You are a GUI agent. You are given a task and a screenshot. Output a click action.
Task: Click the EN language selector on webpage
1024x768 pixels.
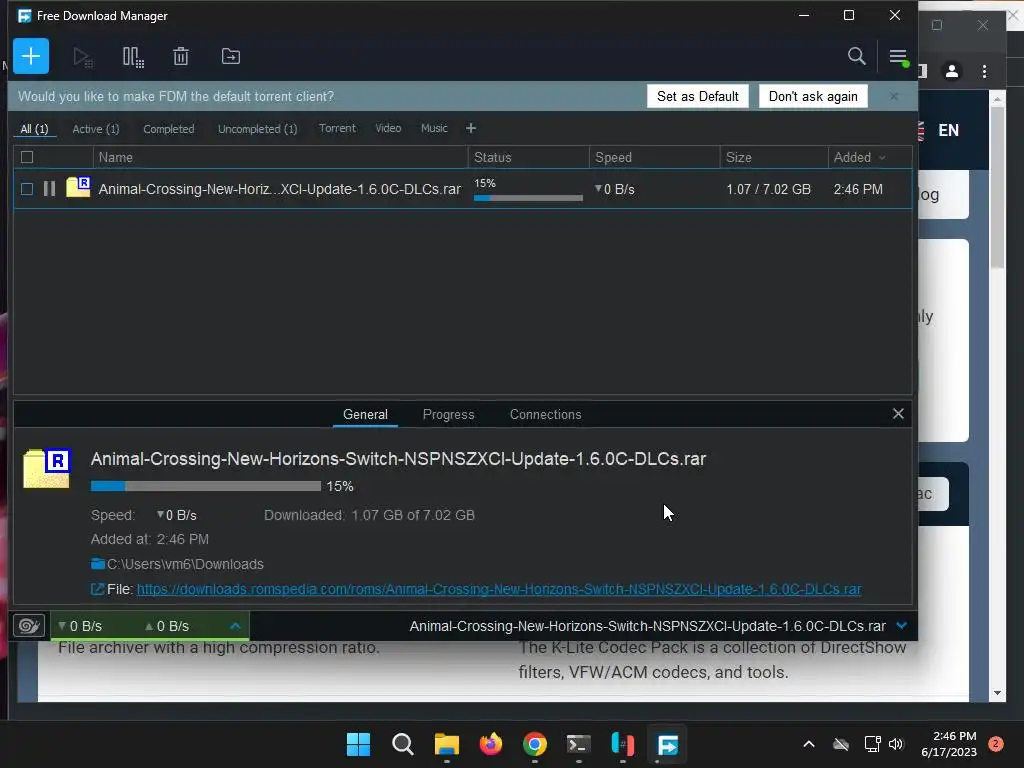948,130
